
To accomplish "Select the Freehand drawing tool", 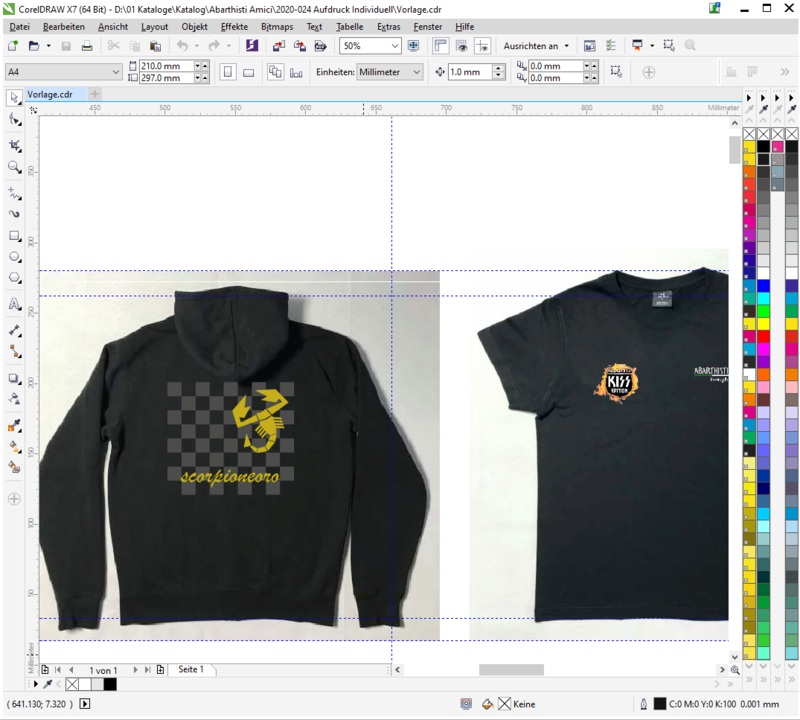I will (14, 193).
